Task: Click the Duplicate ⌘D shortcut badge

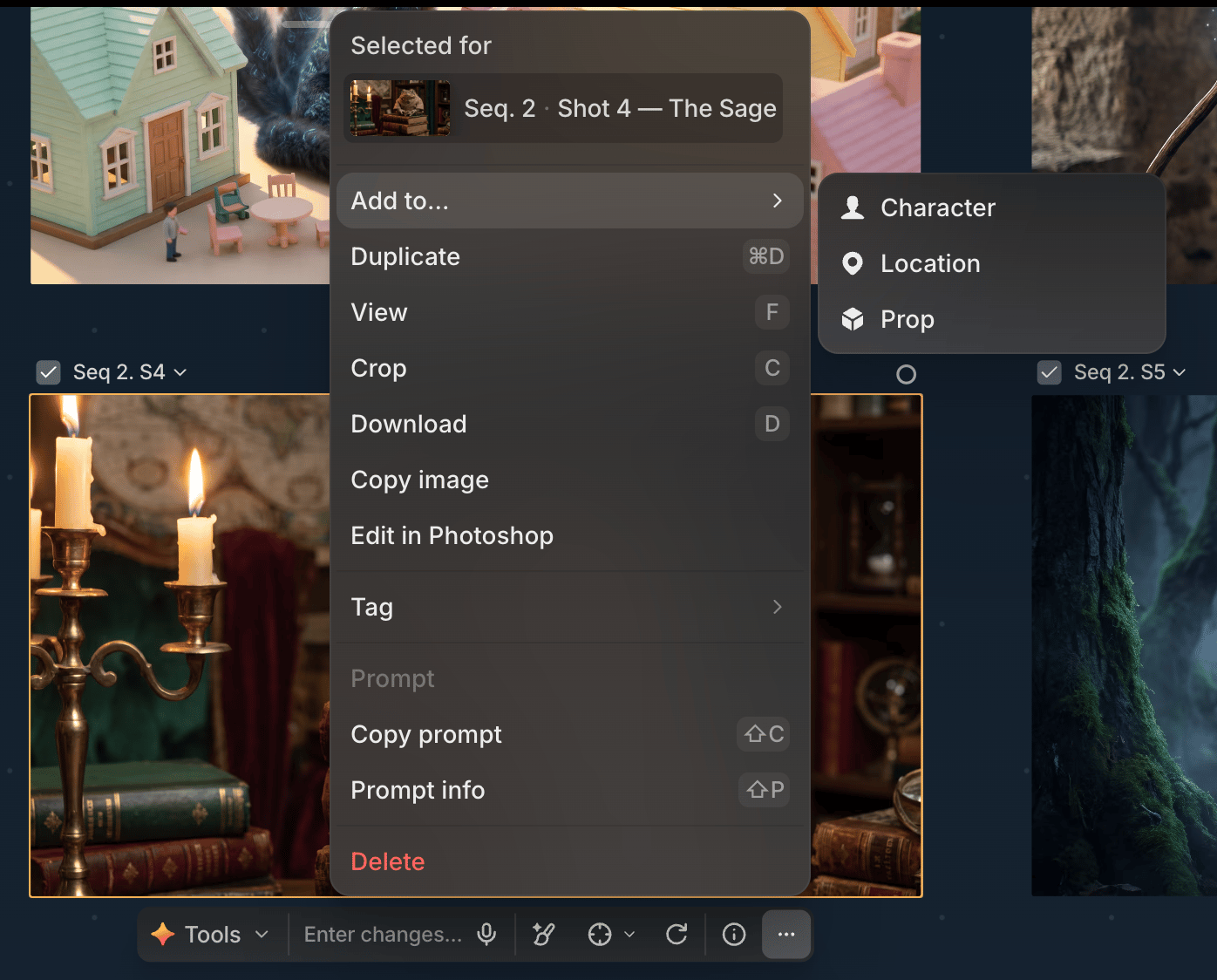Action: pos(766,256)
